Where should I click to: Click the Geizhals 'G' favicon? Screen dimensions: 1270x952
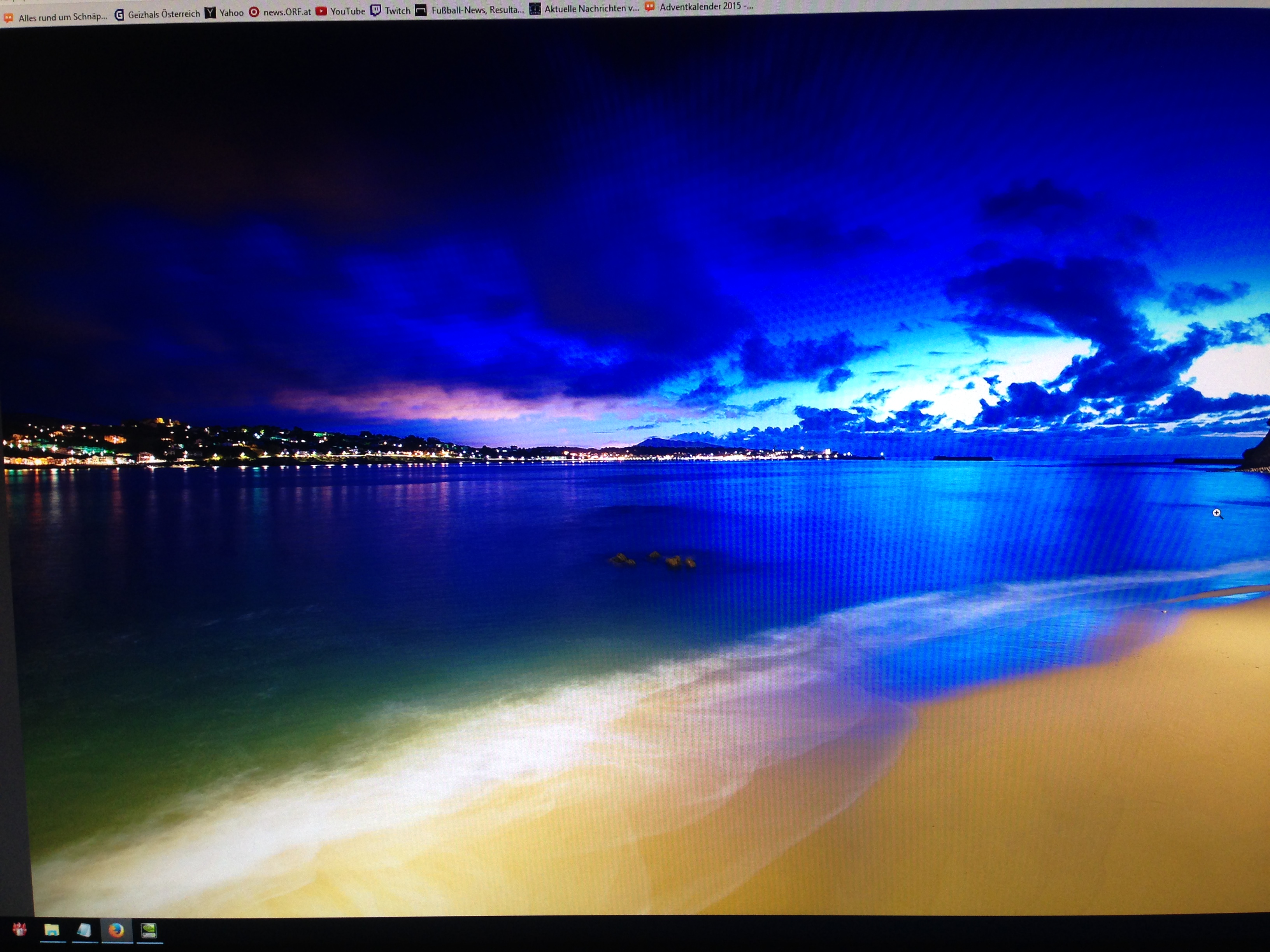tap(119, 15)
